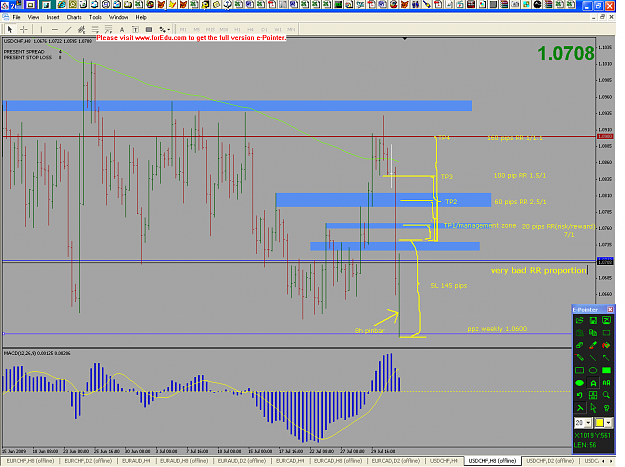Open the Window menu
Viewport: 625px width, 467px height.
pos(118,17)
